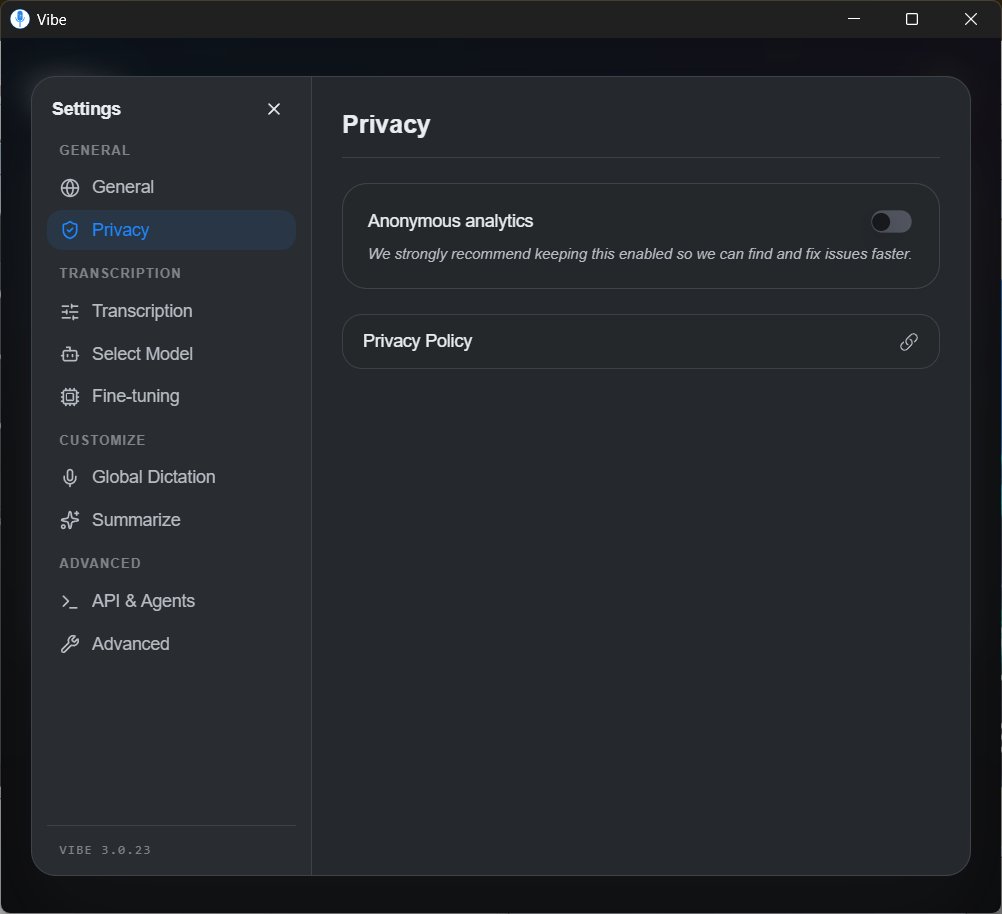Click the sparkles icon beside Summarize
Screen dimensions: 1002x914
[70, 520]
